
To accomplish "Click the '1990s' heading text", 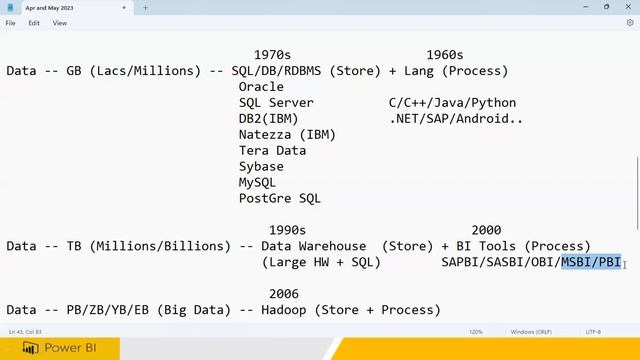I will [x=287, y=231].
